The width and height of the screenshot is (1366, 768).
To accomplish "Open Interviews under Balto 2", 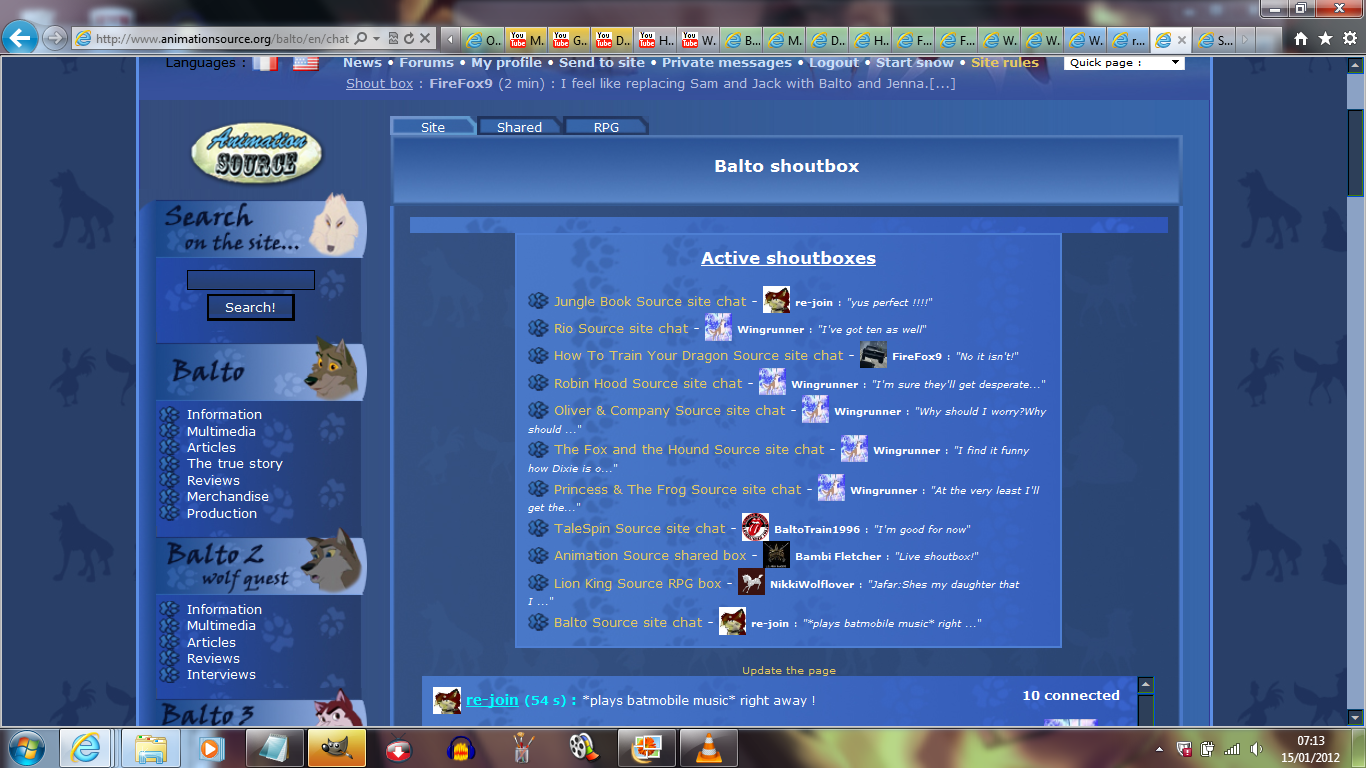I will 221,674.
